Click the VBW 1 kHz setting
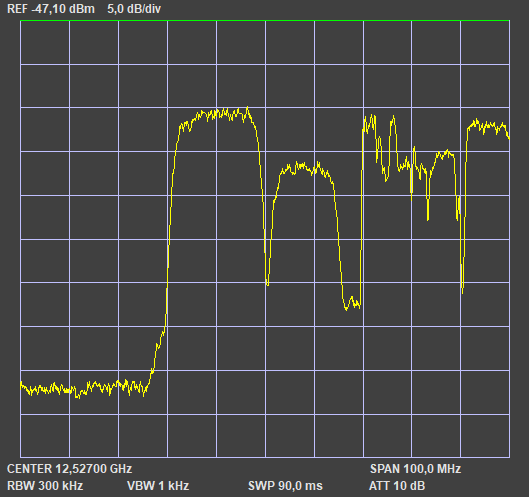This screenshot has height=497, width=529. (x=158, y=486)
